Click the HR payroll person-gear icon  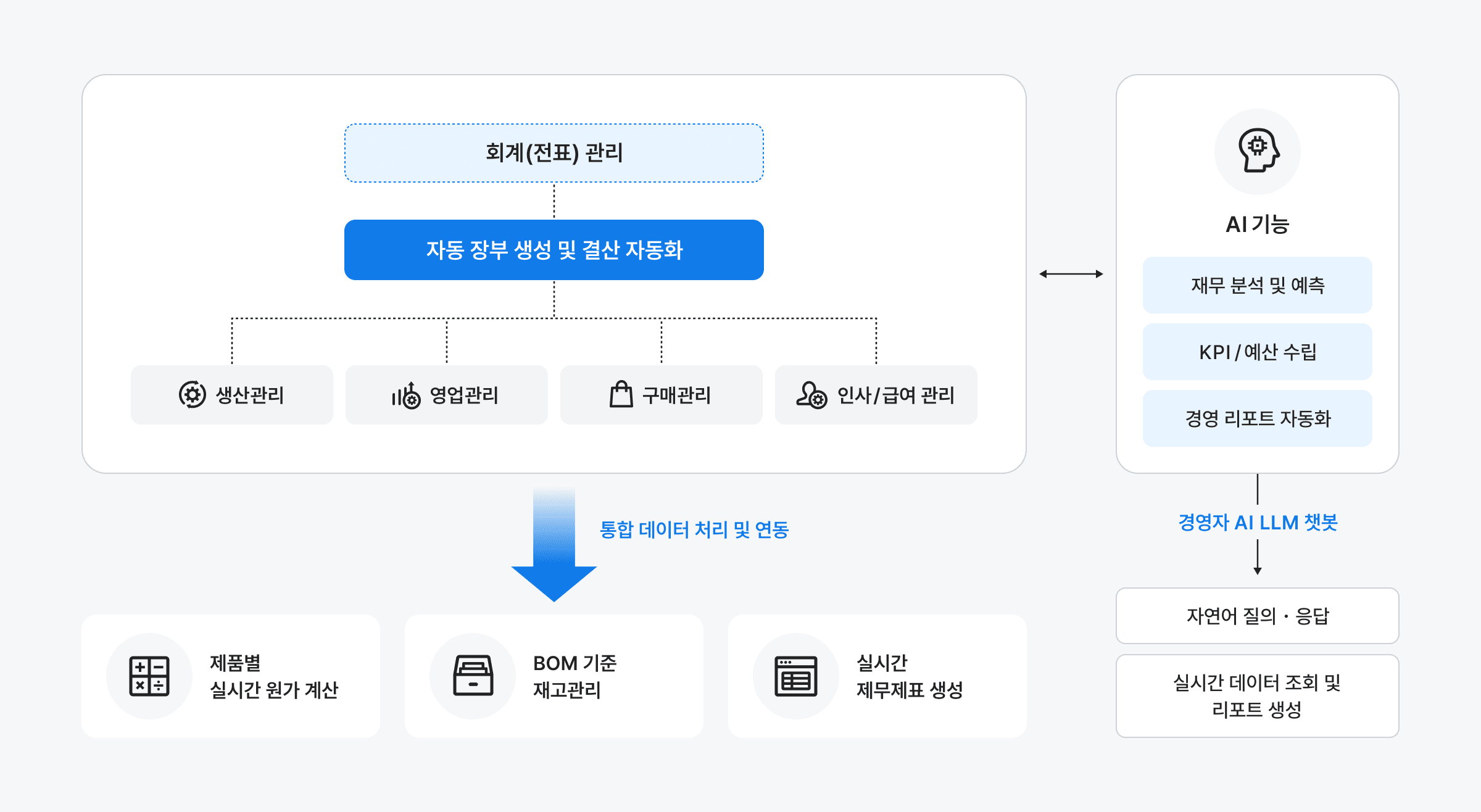click(x=811, y=396)
